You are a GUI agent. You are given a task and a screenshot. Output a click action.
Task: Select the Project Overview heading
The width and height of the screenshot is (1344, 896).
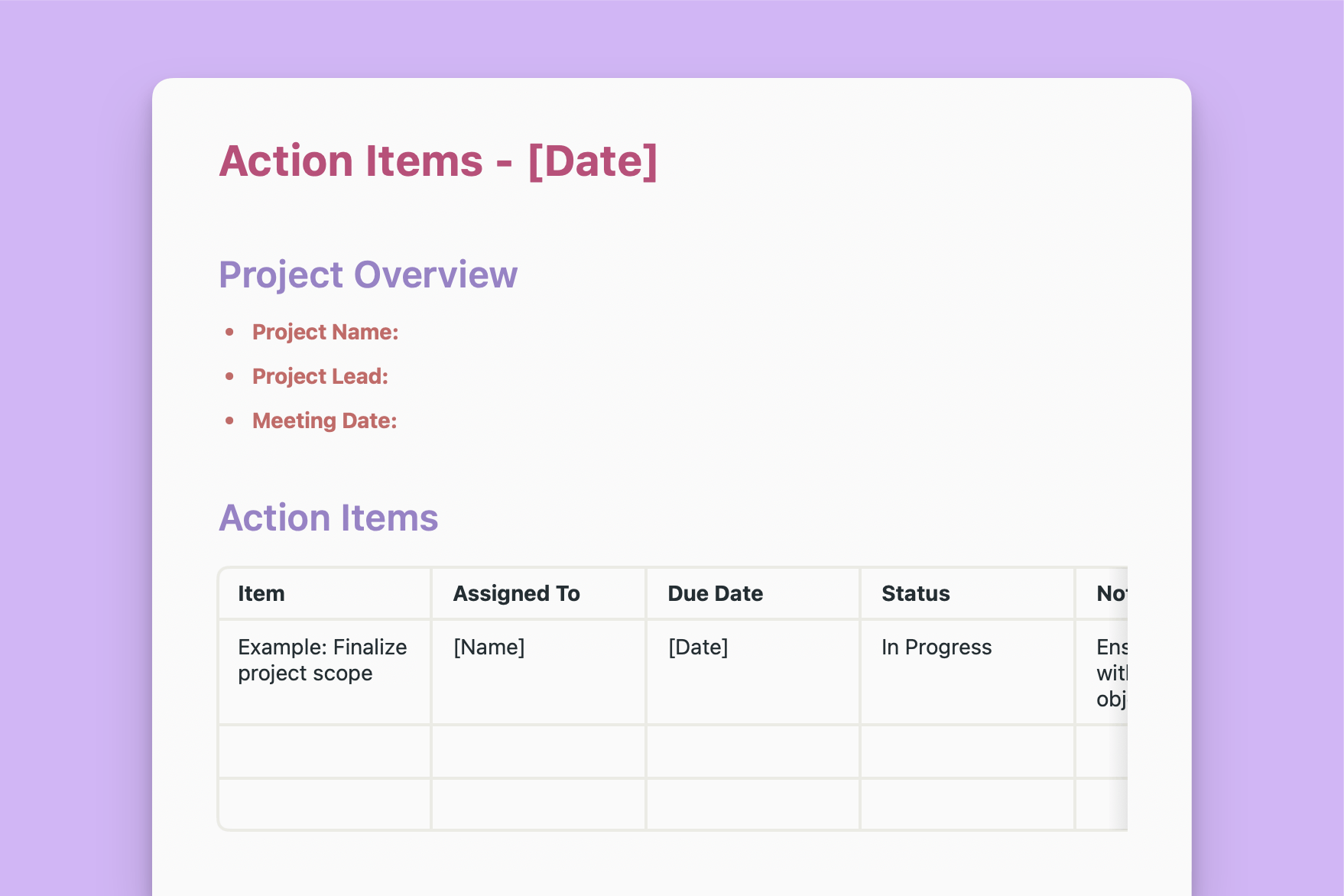click(368, 274)
